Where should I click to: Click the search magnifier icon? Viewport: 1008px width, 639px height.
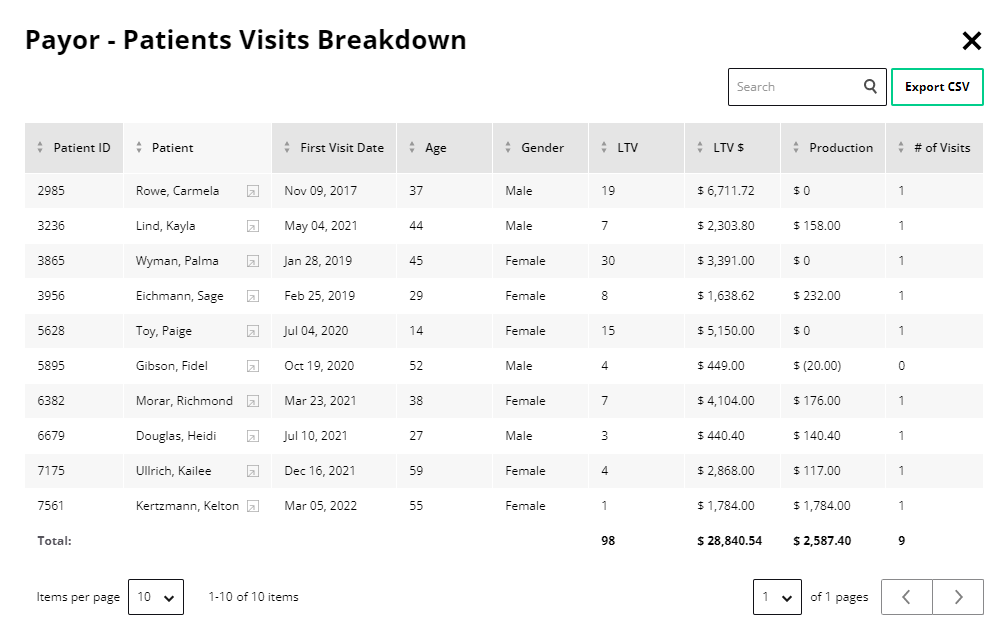tap(869, 86)
